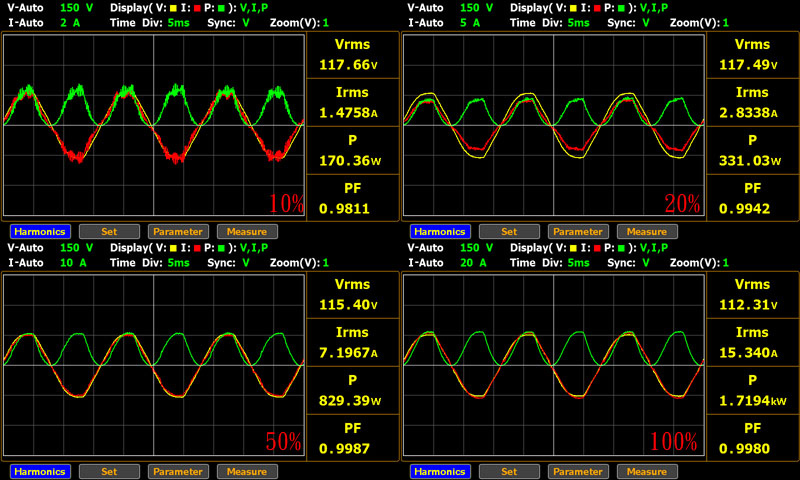The width and height of the screenshot is (800, 480).
Task: Select the Irms reading 1.4758A
Action: point(348,113)
